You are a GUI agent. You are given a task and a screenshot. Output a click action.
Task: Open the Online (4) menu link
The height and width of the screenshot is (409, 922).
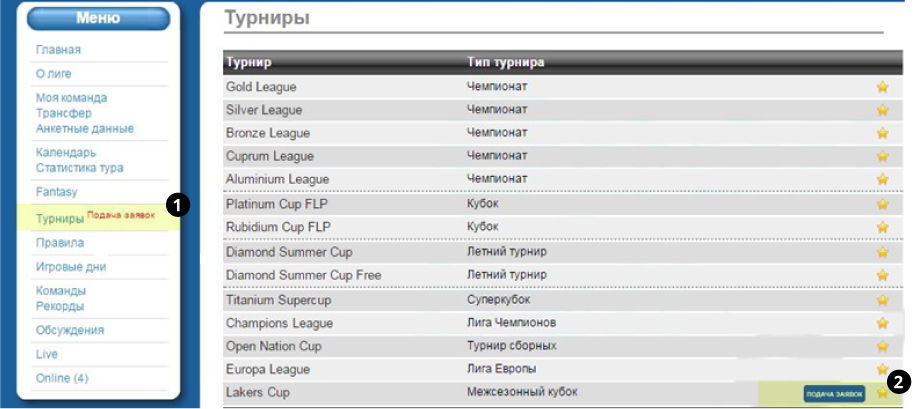62,378
